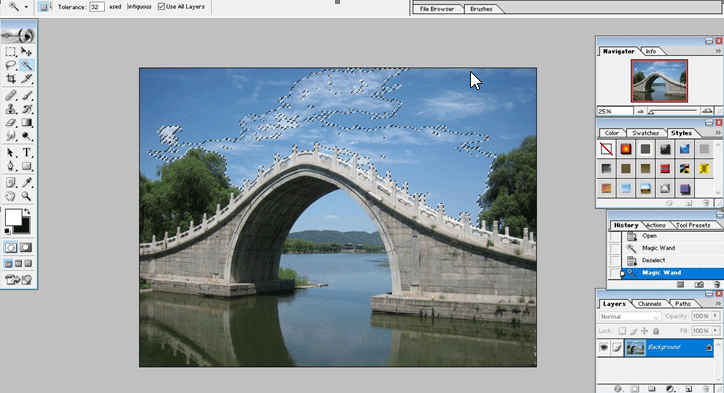Apply the Default Style (None) swatch
The height and width of the screenshot is (393, 724).
[606, 149]
